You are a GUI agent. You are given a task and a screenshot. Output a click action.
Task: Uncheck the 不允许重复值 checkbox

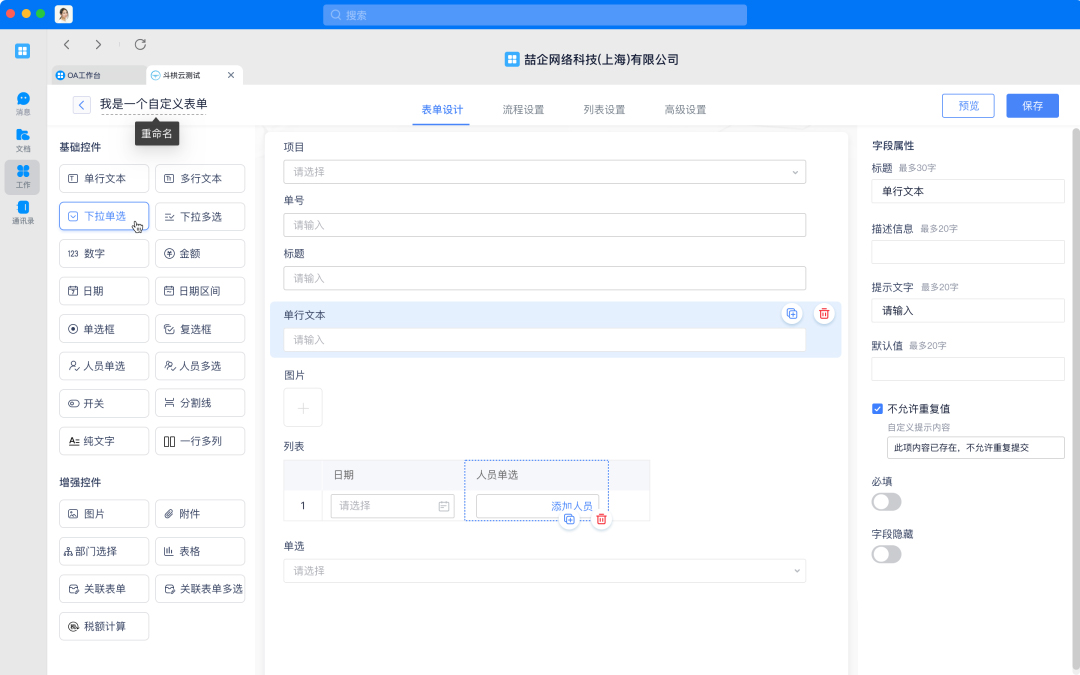click(x=877, y=408)
